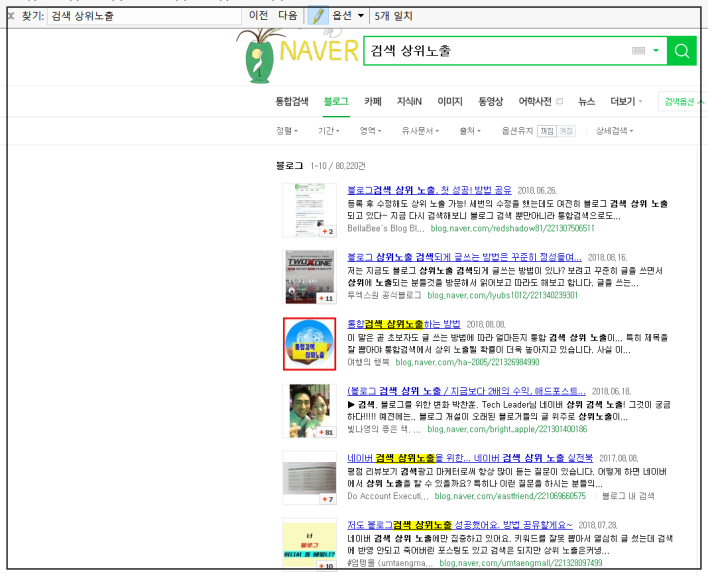Open the 출처 dropdown
708x576 pixels.
pyautogui.click(x=470, y=131)
